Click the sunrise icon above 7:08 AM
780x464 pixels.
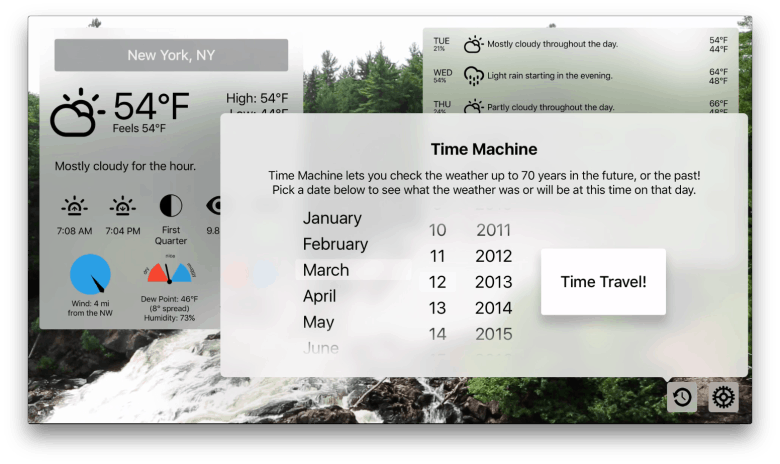74,206
